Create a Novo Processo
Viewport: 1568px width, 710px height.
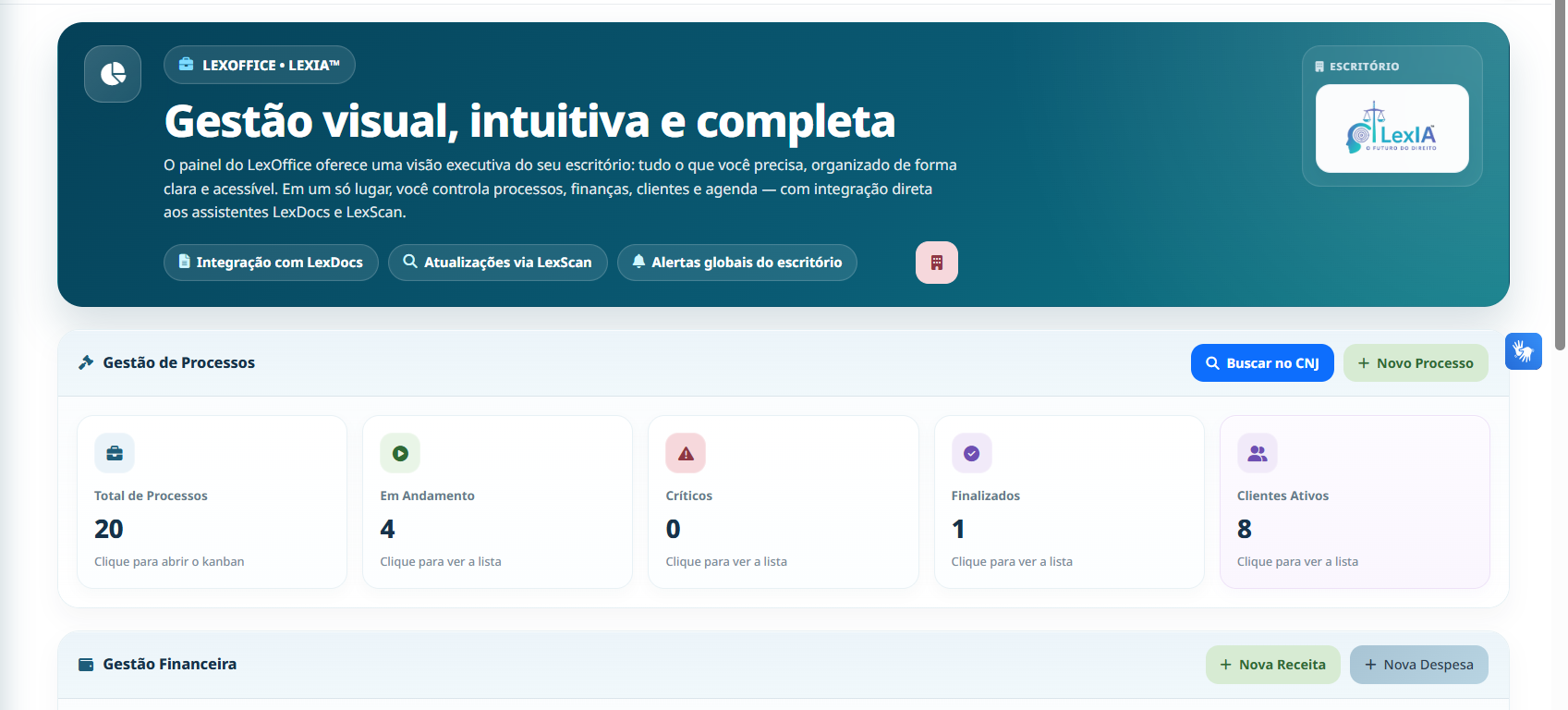click(1416, 363)
